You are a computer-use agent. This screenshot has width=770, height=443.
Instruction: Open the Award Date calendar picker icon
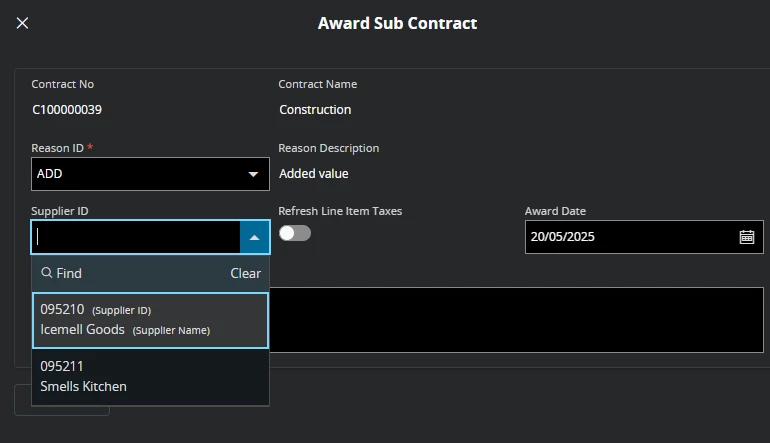coord(746,237)
